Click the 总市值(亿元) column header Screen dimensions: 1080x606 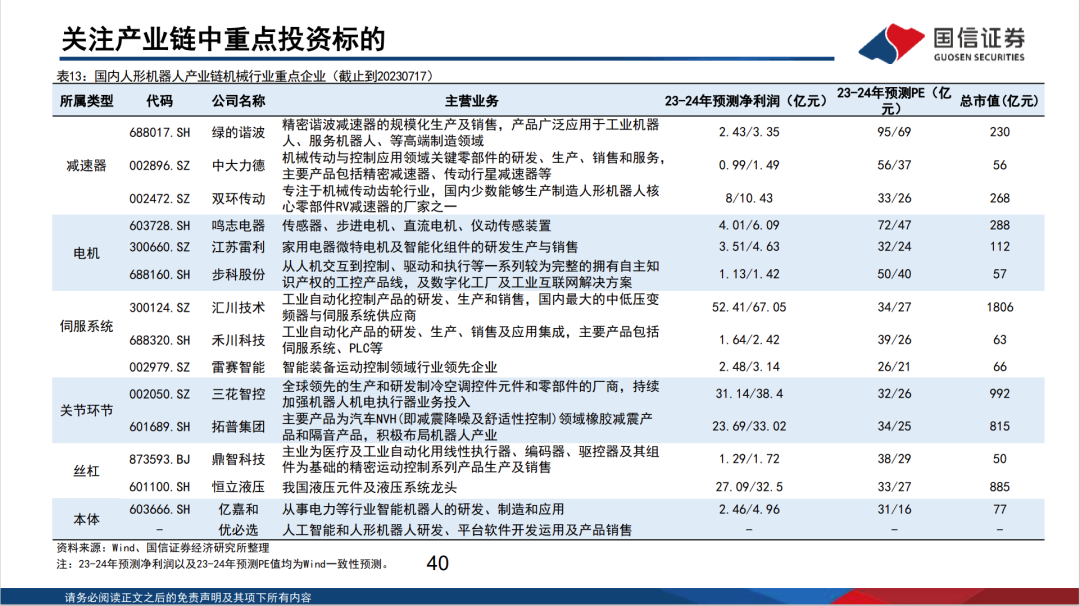[999, 101]
